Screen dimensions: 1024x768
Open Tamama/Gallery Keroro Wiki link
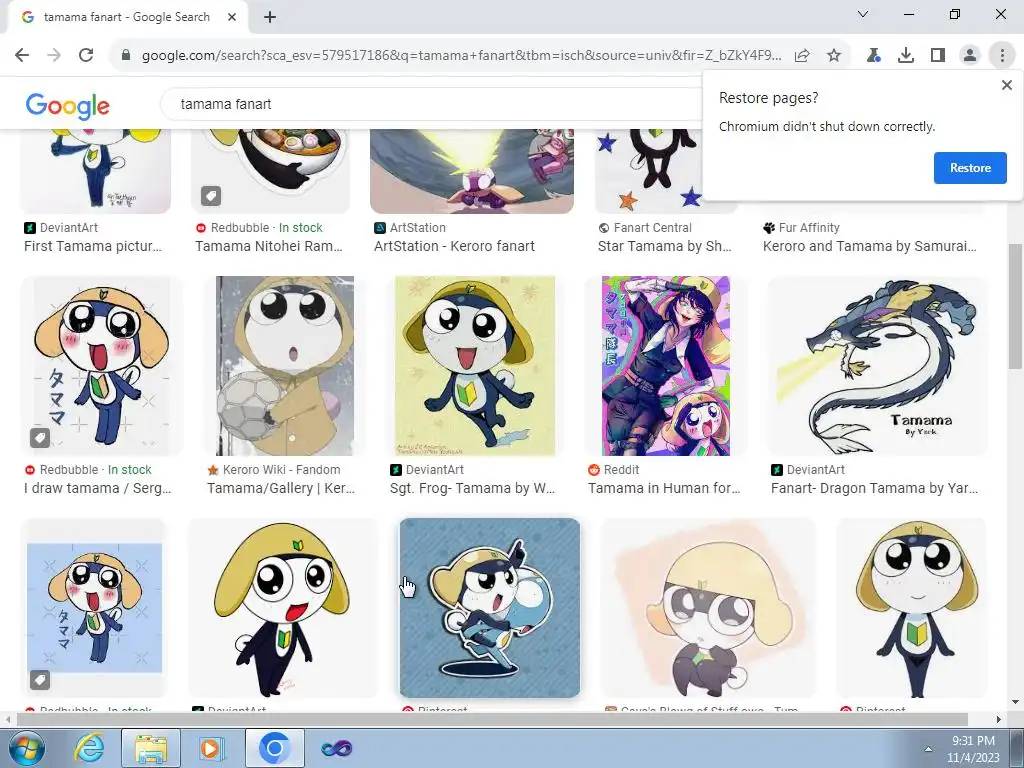click(281, 488)
